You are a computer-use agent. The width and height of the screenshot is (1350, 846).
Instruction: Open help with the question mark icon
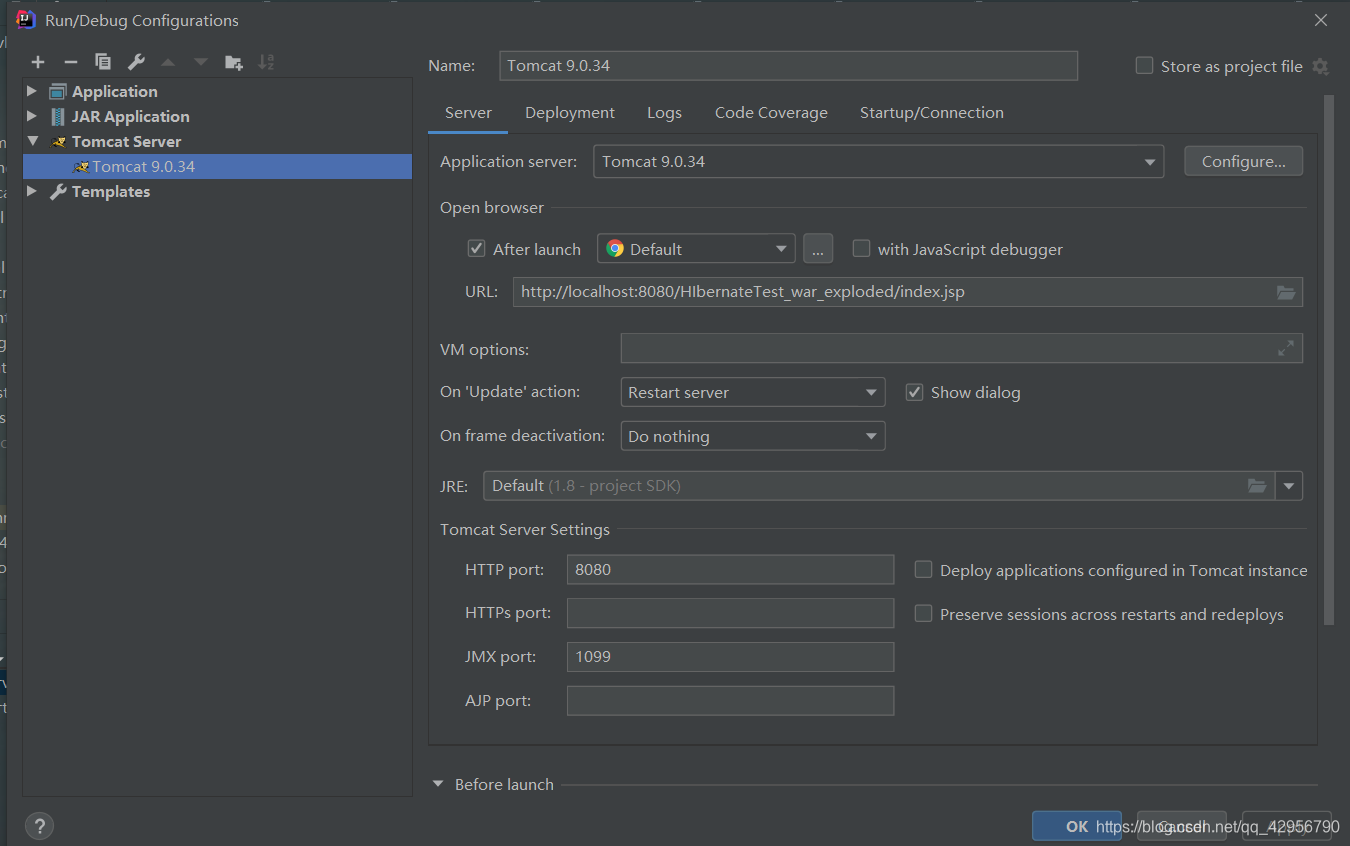click(x=39, y=826)
